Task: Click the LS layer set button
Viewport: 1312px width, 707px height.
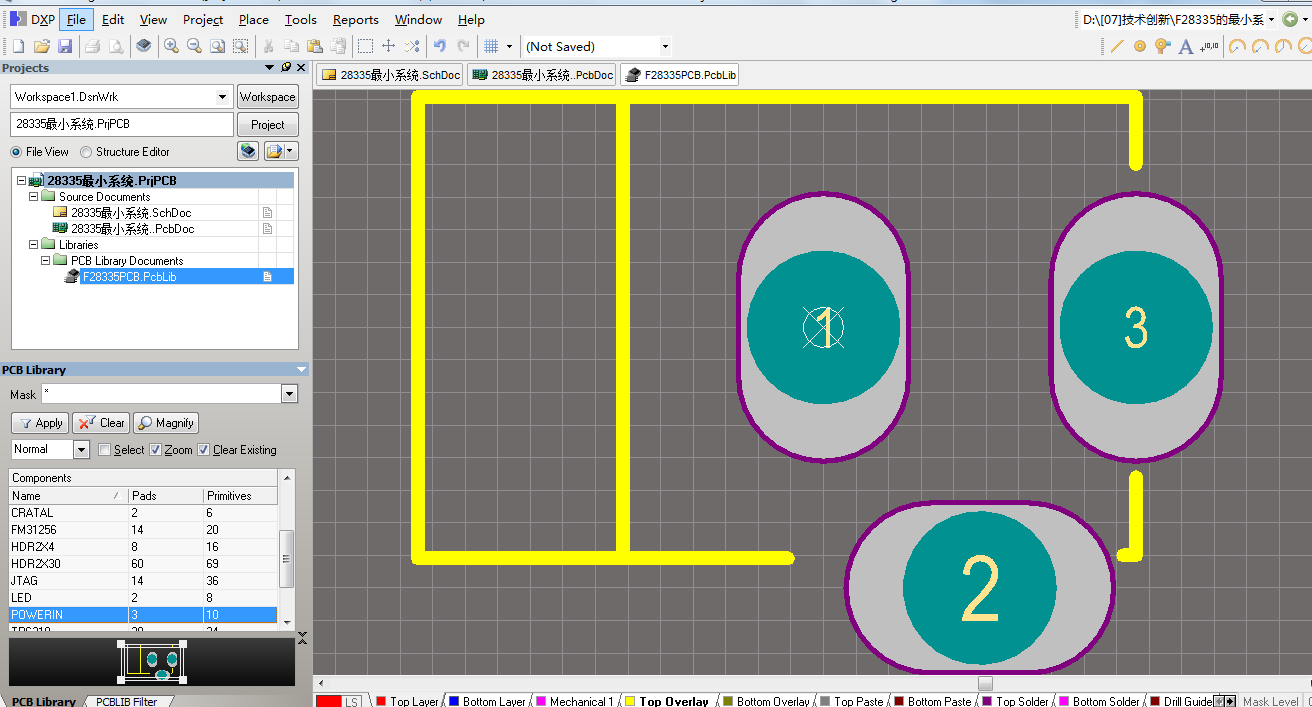Action: 353,701
